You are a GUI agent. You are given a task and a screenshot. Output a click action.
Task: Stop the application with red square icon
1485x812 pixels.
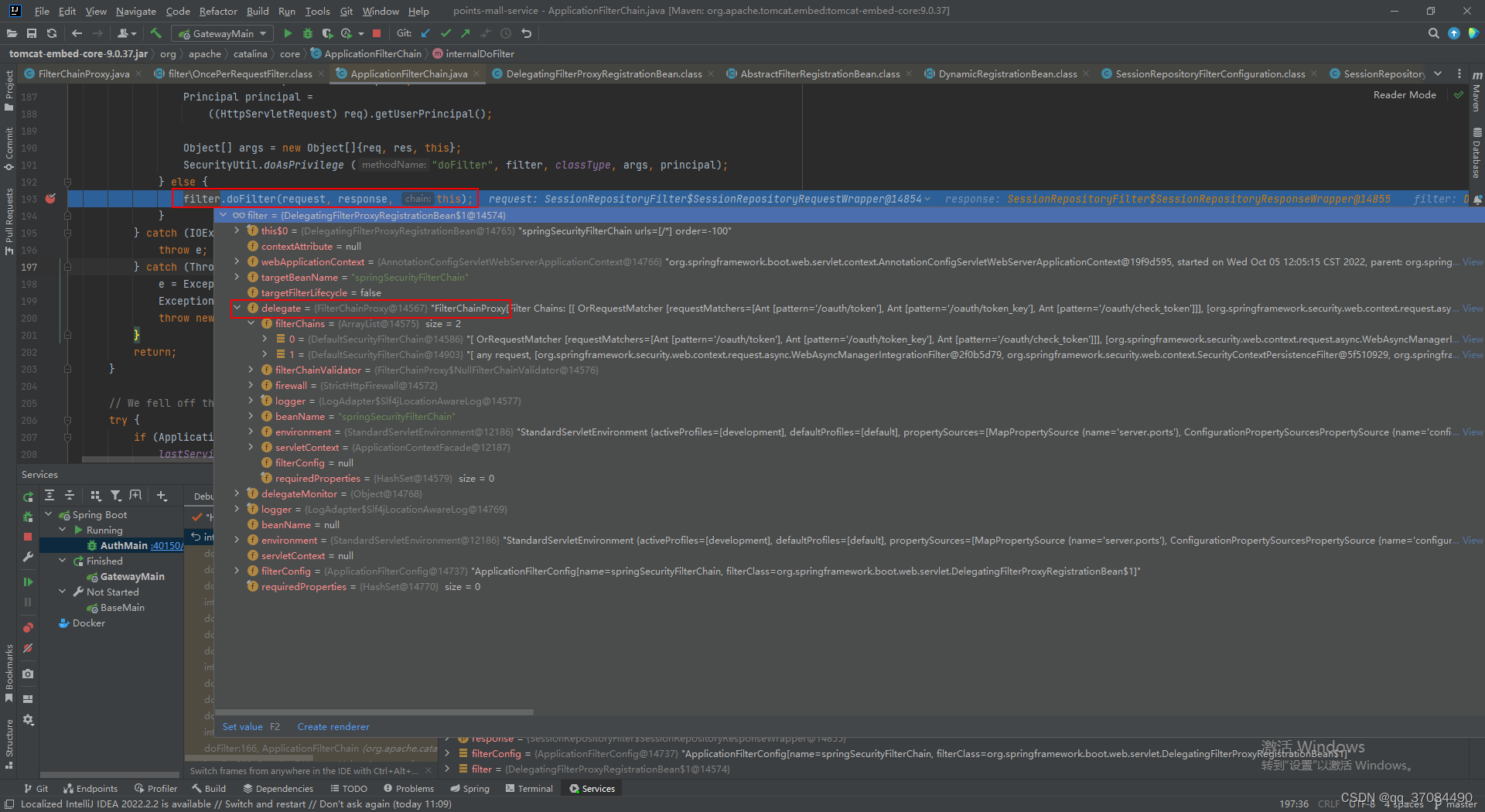coord(377,33)
